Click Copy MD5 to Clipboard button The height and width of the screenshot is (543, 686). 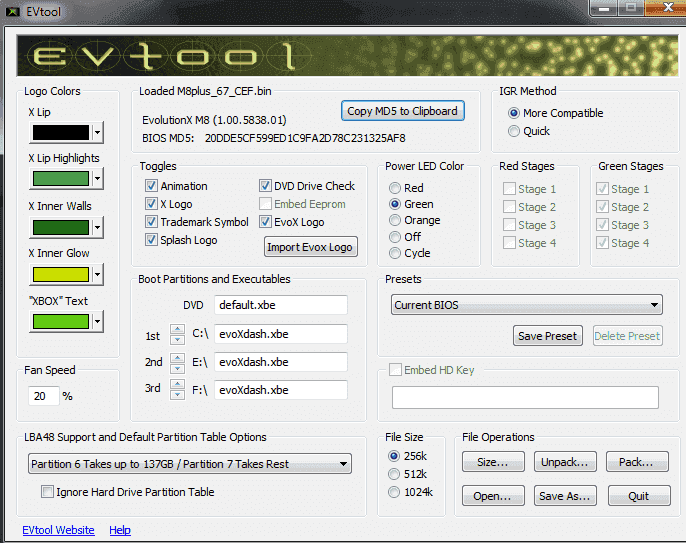click(402, 111)
